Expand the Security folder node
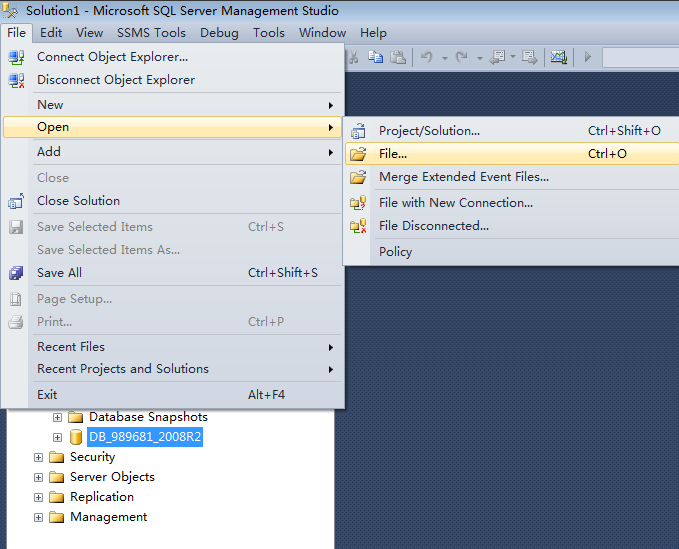 point(39,457)
